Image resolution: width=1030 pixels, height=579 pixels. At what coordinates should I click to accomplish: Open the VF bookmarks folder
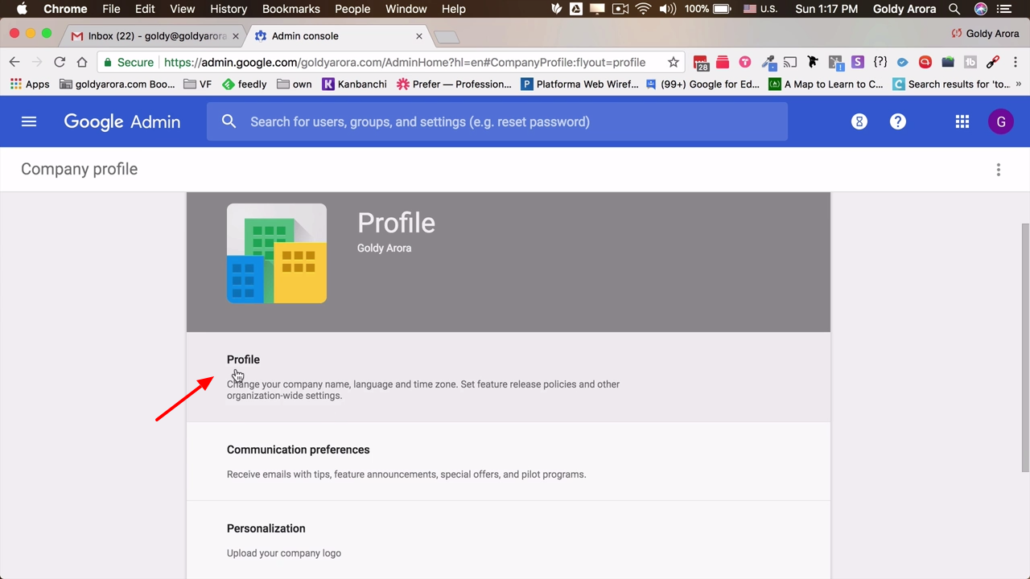coord(198,84)
